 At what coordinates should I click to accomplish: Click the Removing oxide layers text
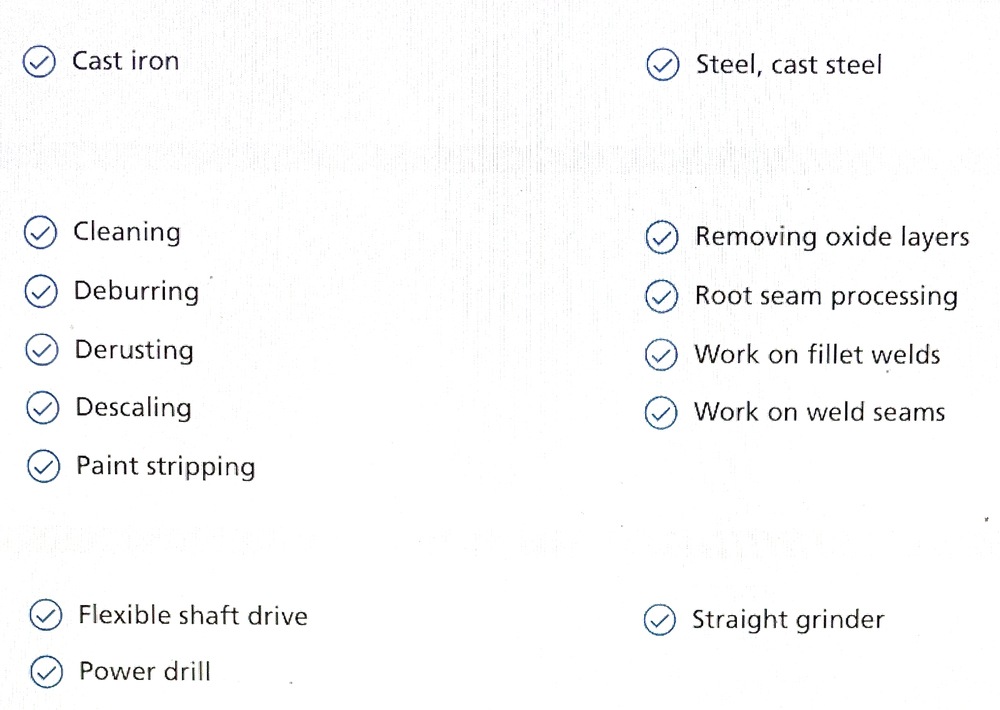click(x=832, y=237)
